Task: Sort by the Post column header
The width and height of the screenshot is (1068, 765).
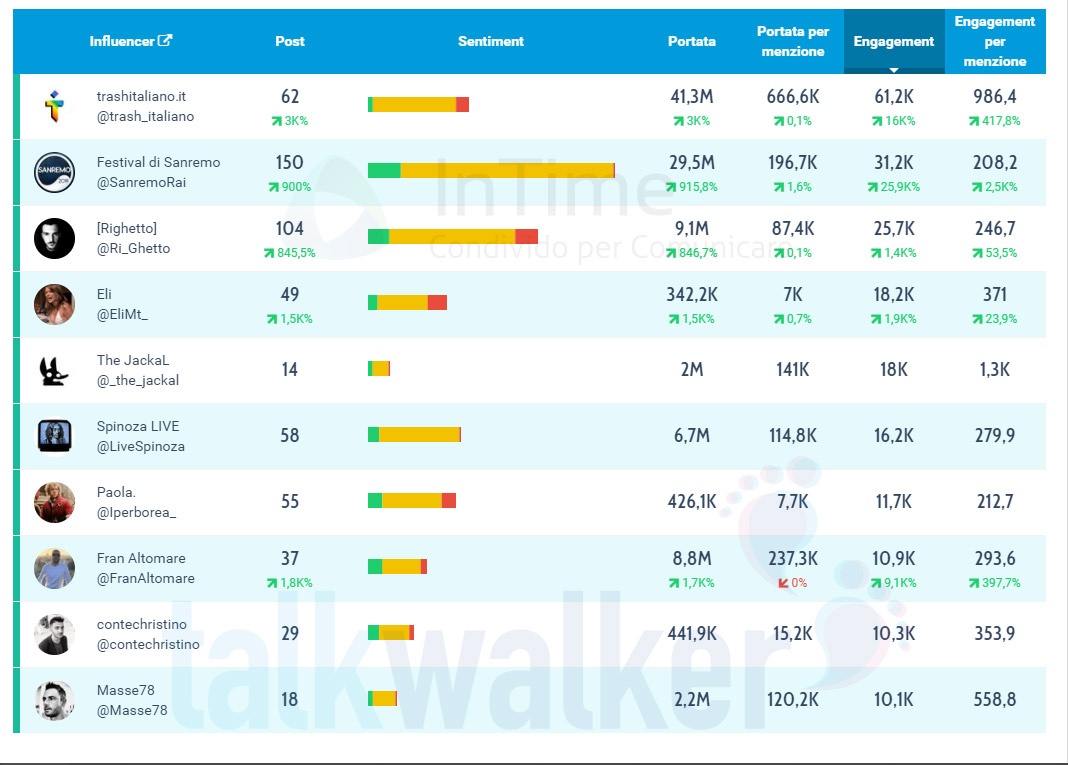Action: pyautogui.click(x=289, y=41)
